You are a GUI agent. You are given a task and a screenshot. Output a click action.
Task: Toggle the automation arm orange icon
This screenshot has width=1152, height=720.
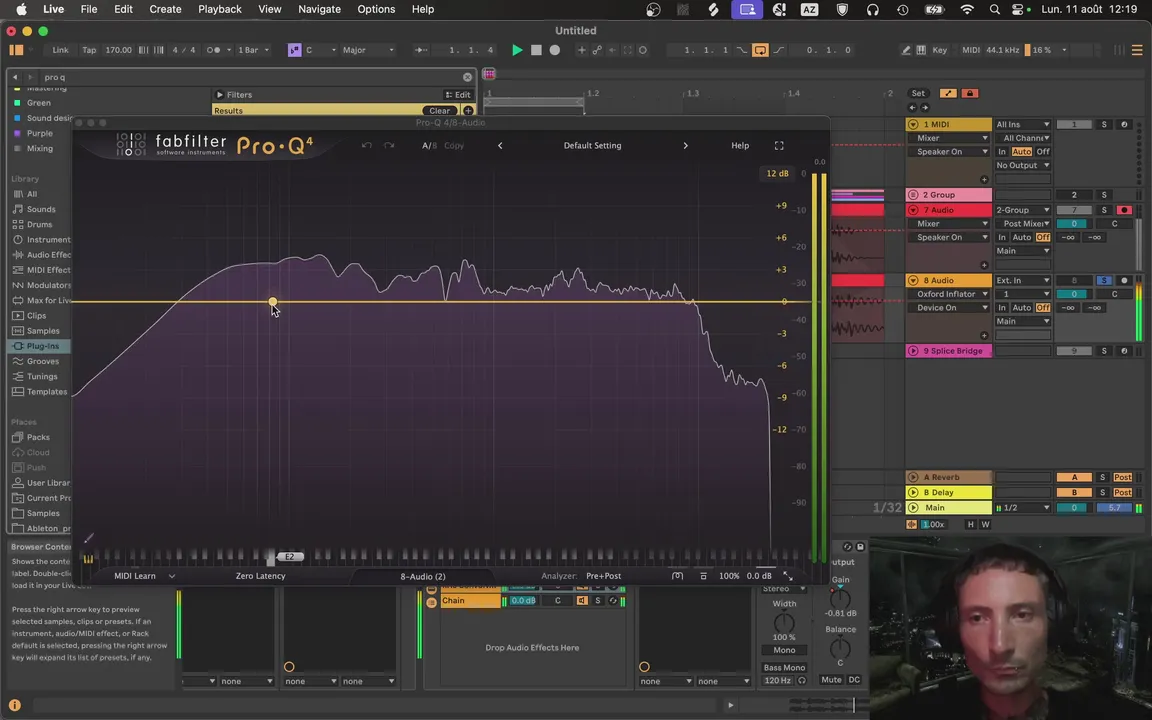(x=948, y=93)
